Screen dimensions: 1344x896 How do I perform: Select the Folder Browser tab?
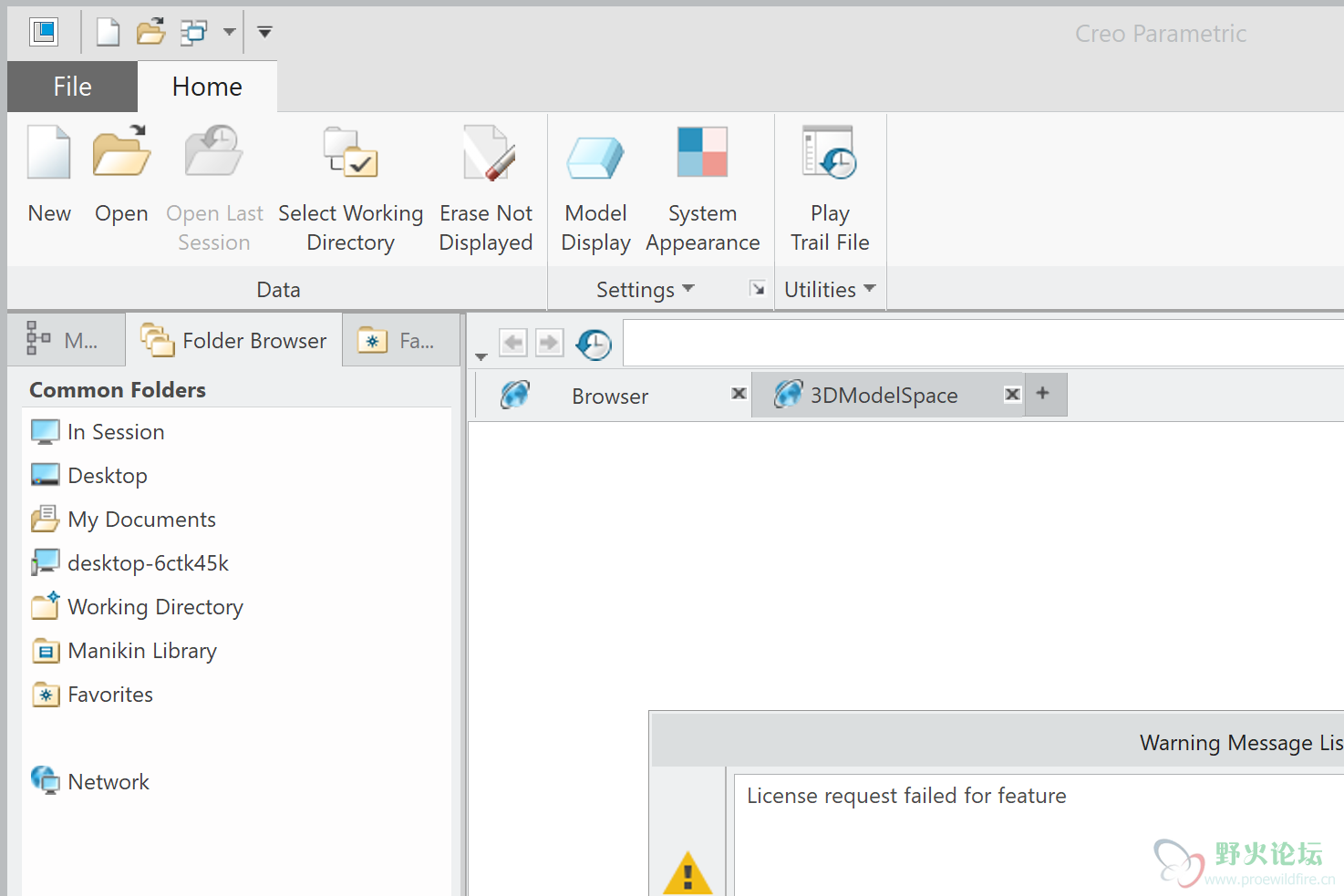click(x=234, y=340)
